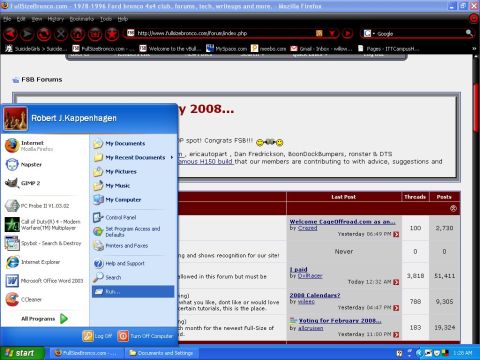The height and width of the screenshot is (360, 480).
Task: Click the go arrow in the address bar
Action: (x=347, y=33)
